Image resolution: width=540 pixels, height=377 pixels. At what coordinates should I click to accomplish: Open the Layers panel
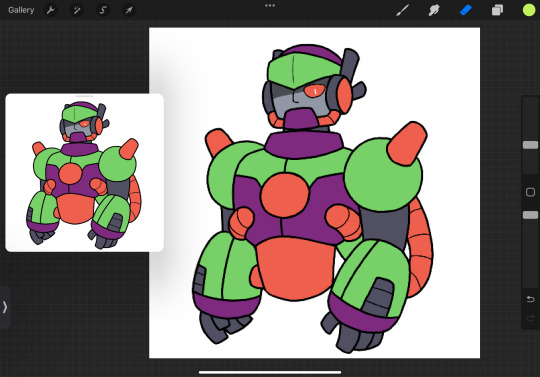(497, 10)
